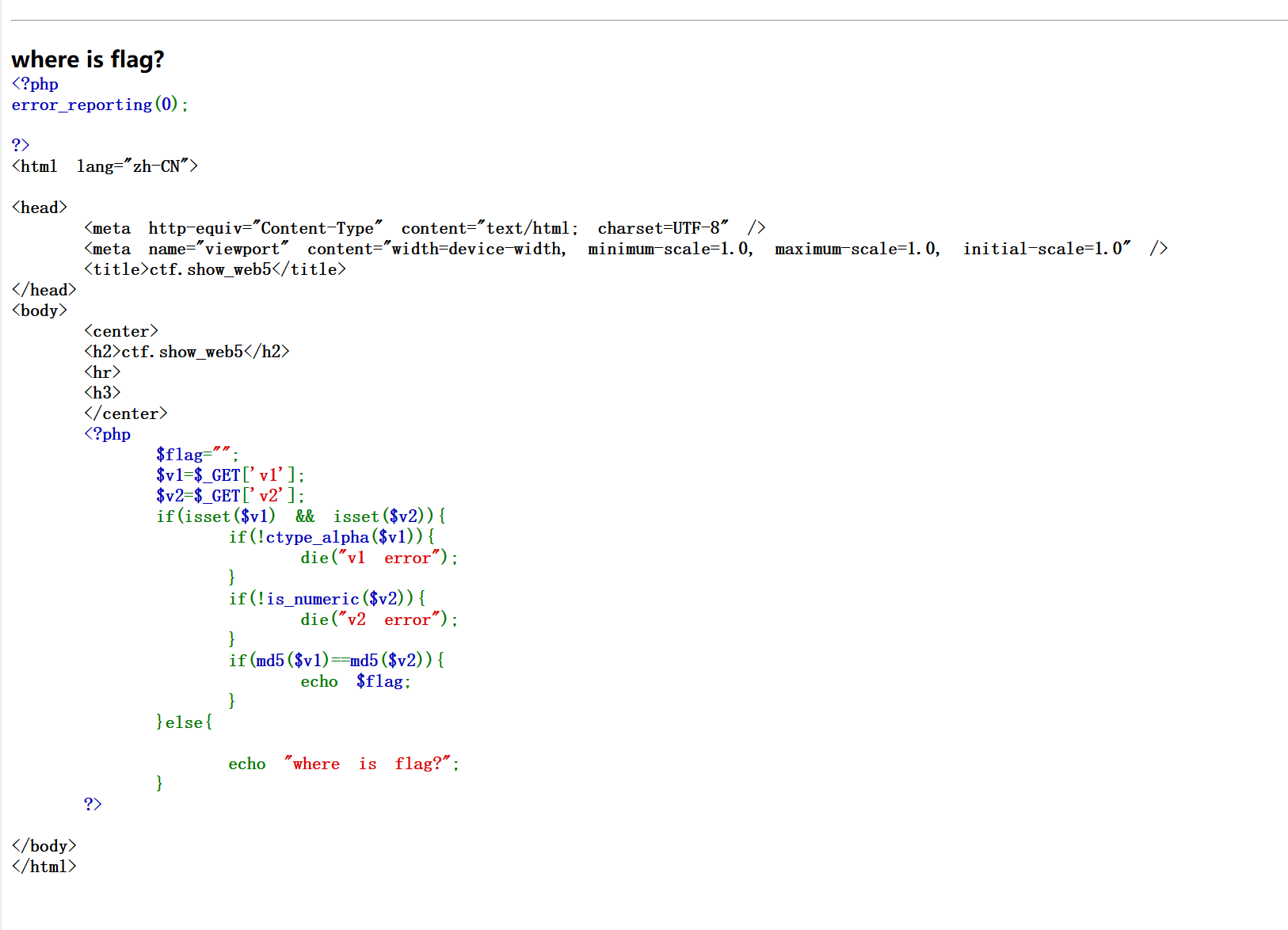Click the "where is flag?" page heading
Viewport: 1288px width, 930px height.
tap(87, 59)
